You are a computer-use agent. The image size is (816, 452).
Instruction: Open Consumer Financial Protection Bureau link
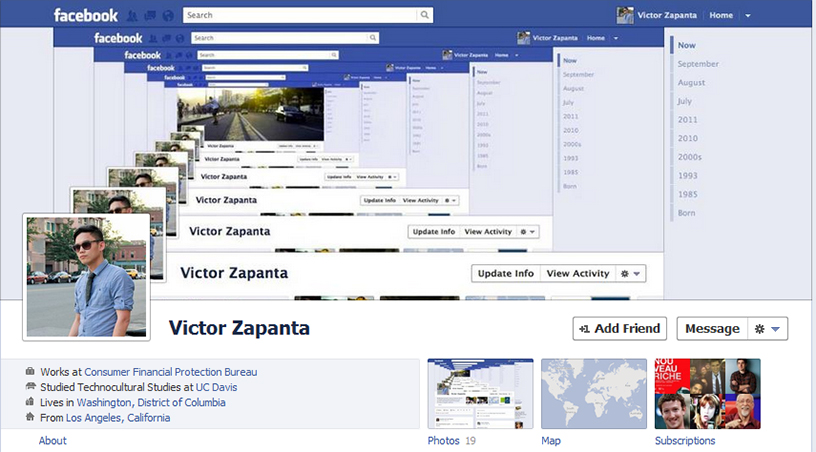(171, 372)
